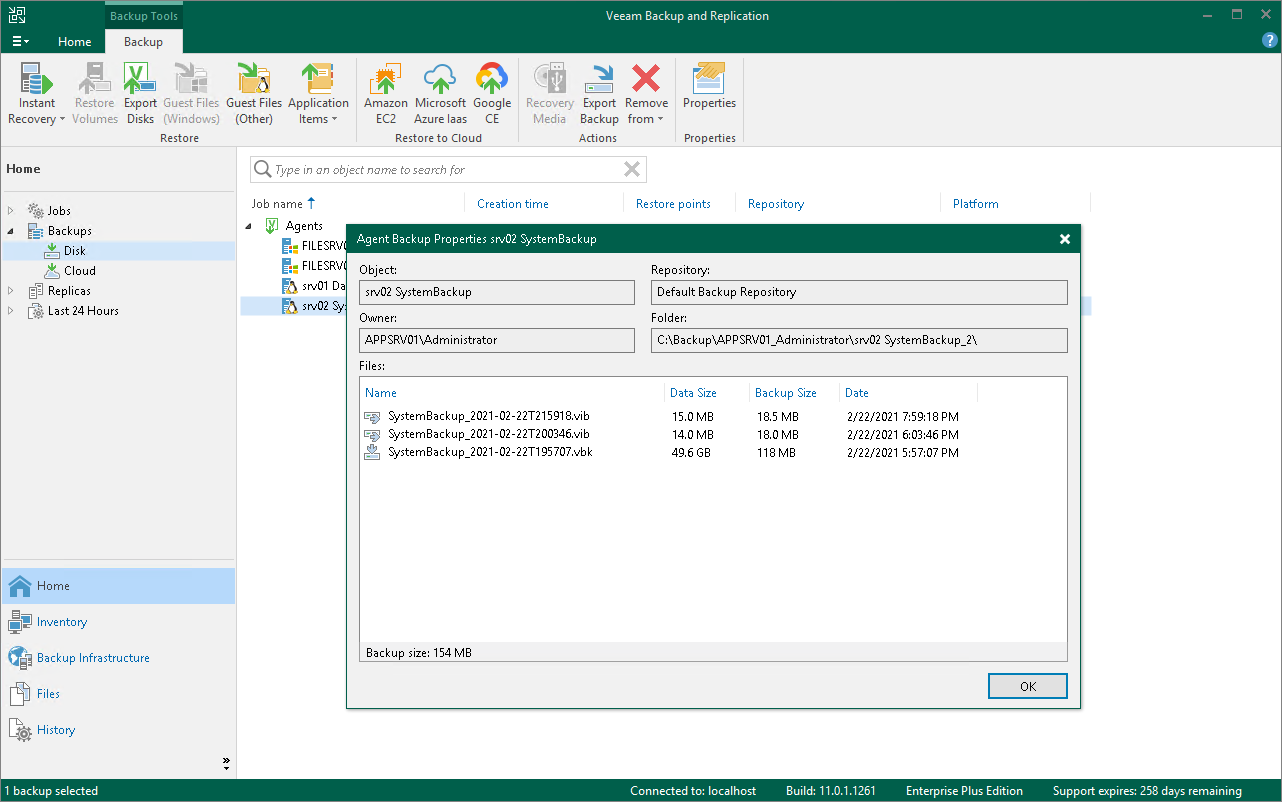The width and height of the screenshot is (1282, 802).
Task: Close the Agent Backup Properties dialog
Action: click(1065, 239)
